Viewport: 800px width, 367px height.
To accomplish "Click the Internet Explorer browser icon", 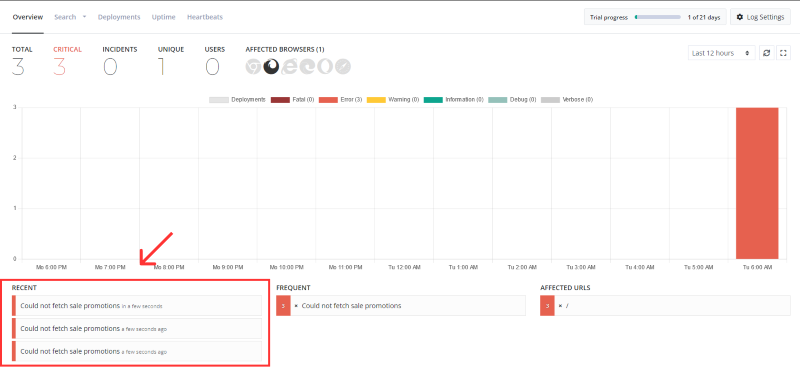I will pyautogui.click(x=289, y=67).
